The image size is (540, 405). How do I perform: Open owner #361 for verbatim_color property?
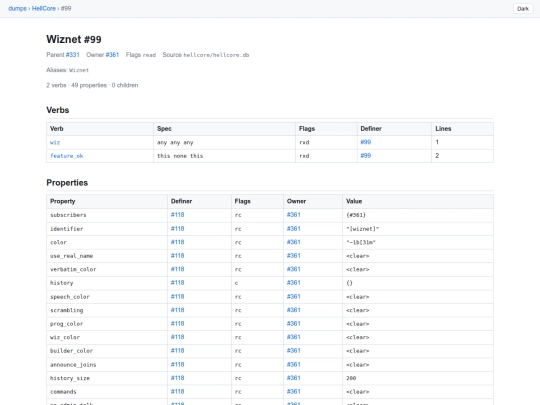pyautogui.click(x=293, y=269)
